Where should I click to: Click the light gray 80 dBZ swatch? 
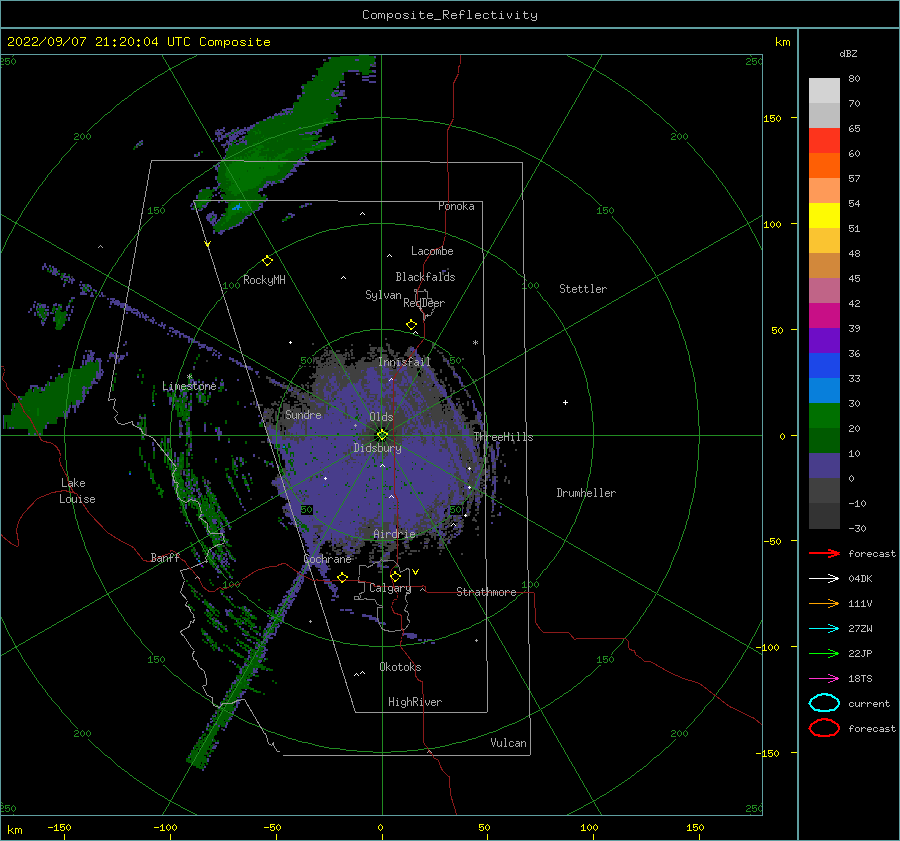point(824,91)
